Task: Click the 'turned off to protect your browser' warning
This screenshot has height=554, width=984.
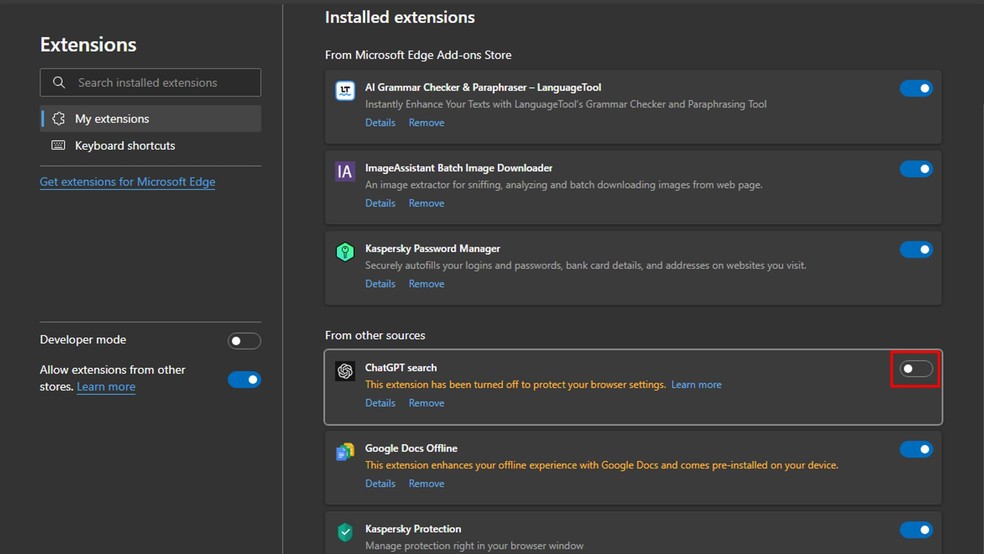Action: tap(515, 385)
